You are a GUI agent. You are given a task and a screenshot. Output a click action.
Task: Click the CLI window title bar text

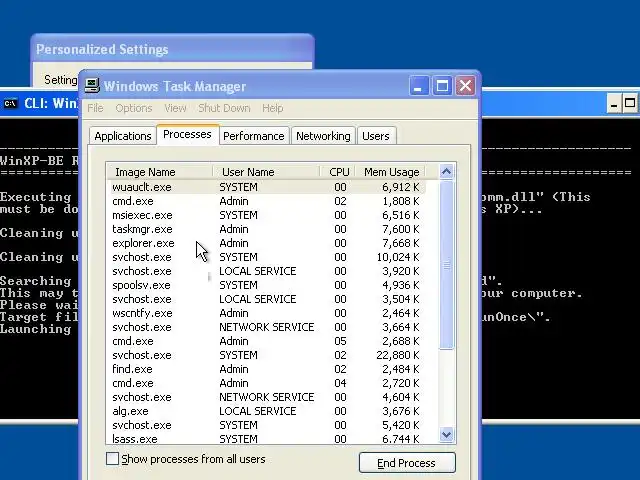pyautogui.click(x=51, y=103)
